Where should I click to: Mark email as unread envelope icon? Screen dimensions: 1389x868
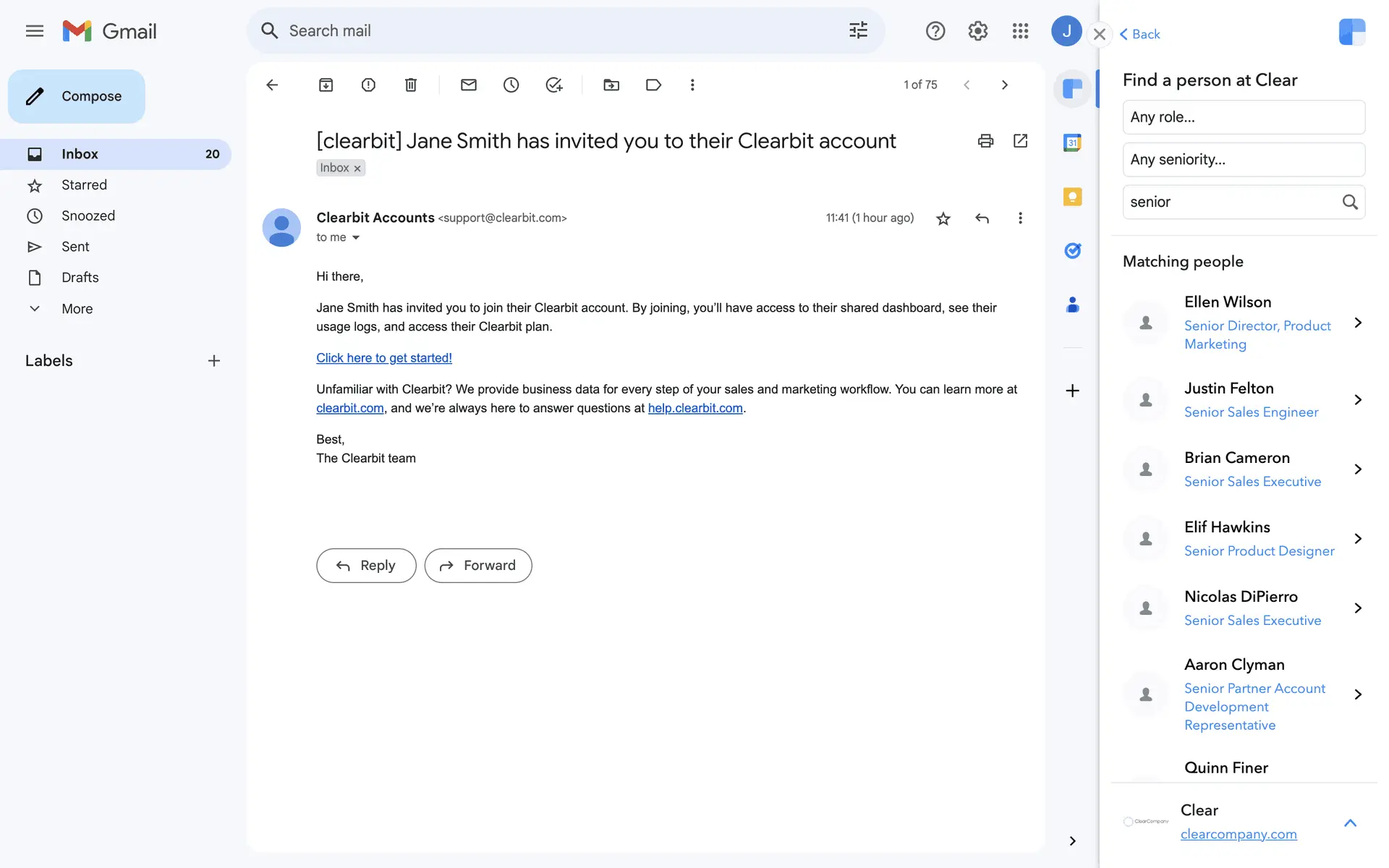(468, 85)
